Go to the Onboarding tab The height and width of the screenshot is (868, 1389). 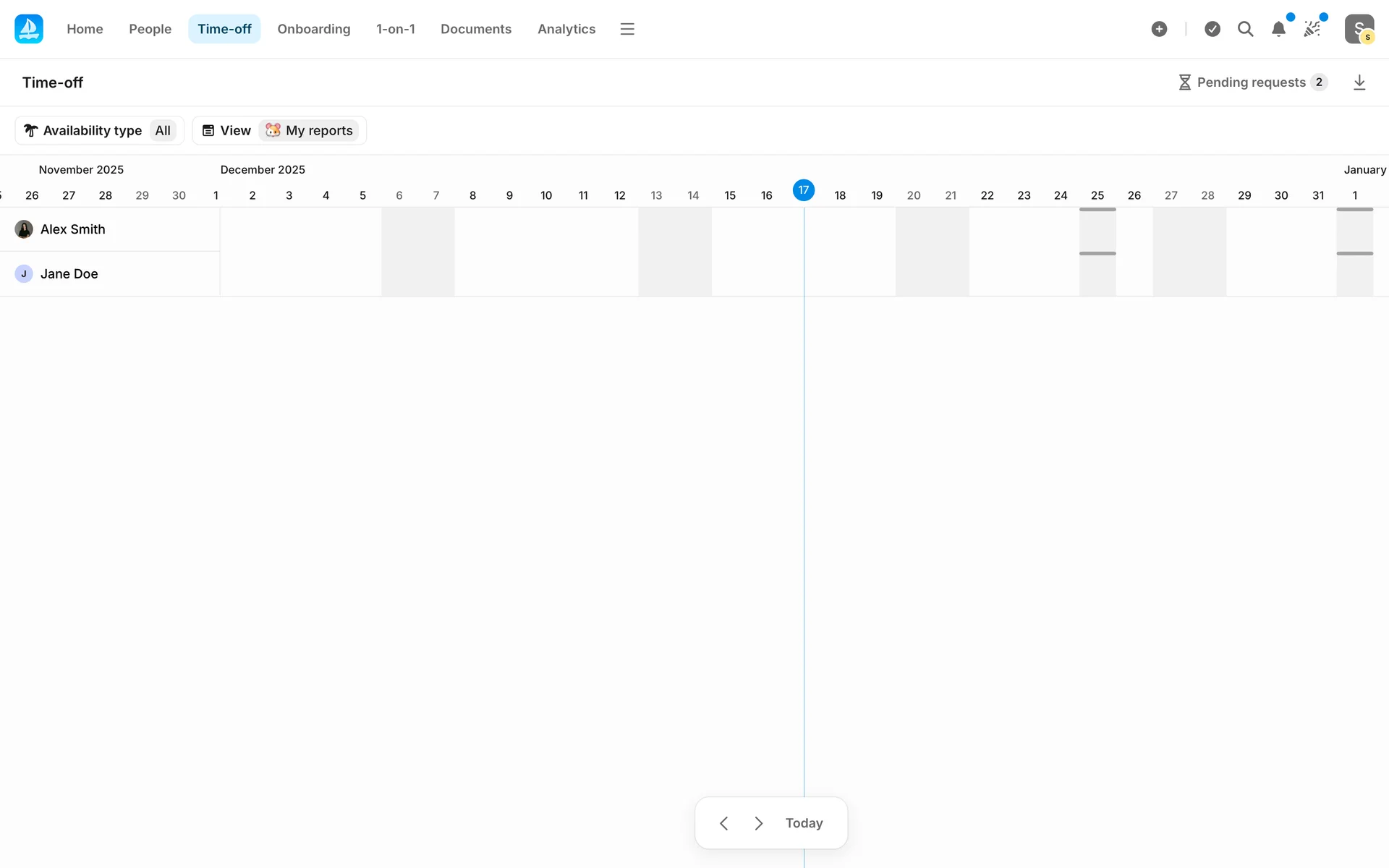(313, 29)
